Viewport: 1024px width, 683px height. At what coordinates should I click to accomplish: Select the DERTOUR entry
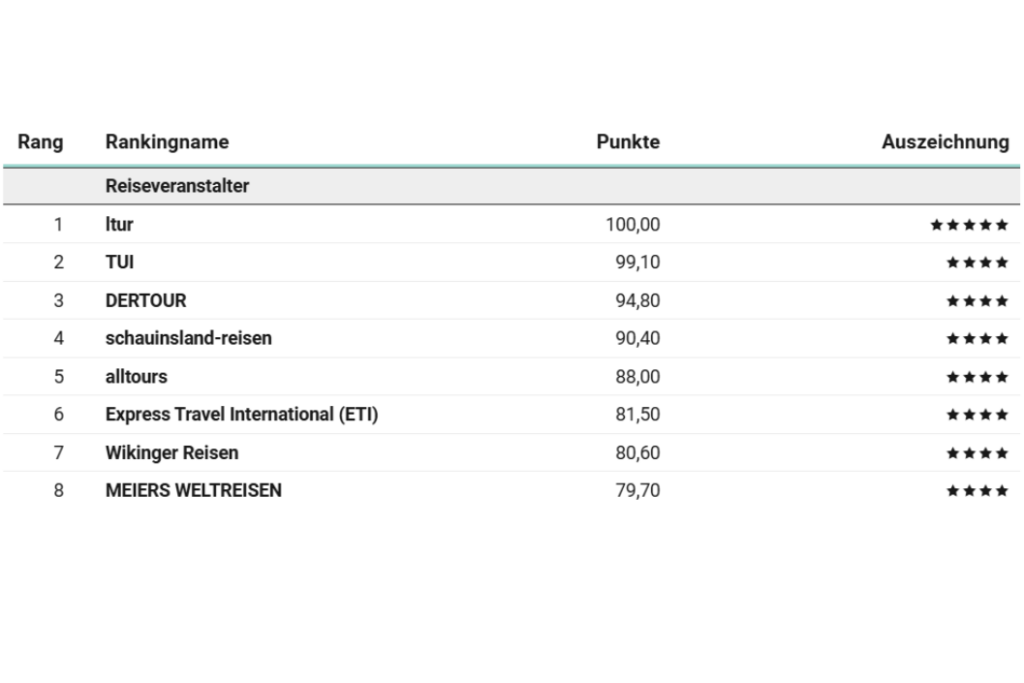pyautogui.click(x=146, y=300)
